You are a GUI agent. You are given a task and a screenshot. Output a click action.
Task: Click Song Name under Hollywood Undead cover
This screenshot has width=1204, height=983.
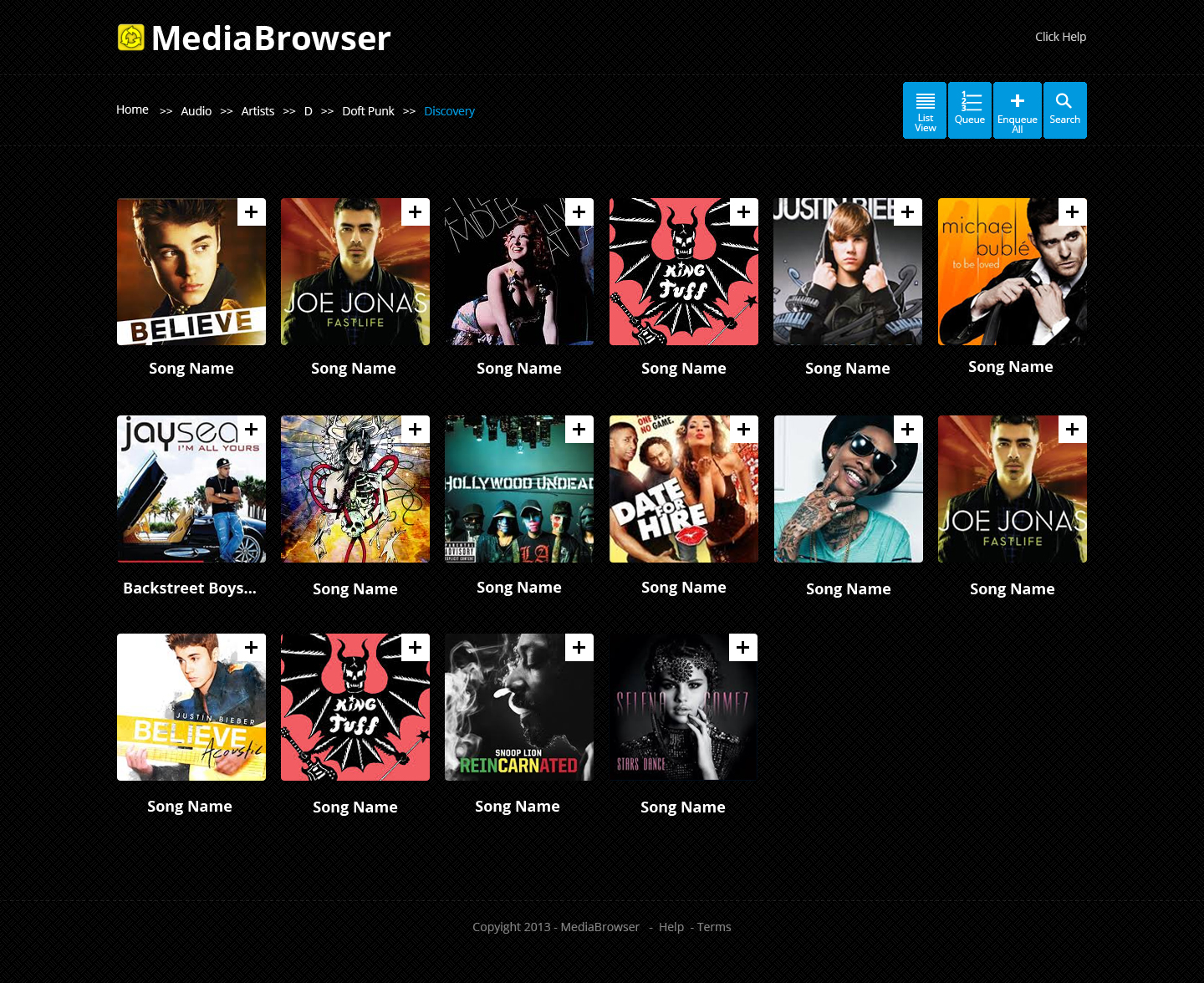519,587
